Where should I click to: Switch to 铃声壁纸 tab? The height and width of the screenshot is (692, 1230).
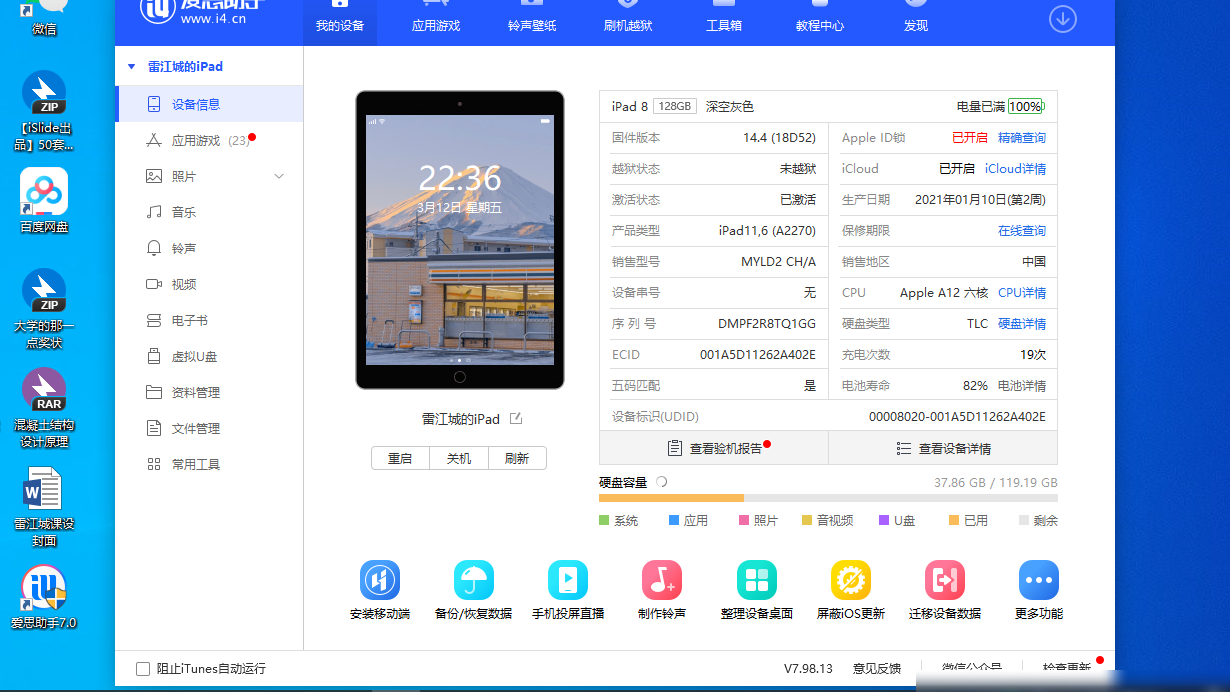532,22
